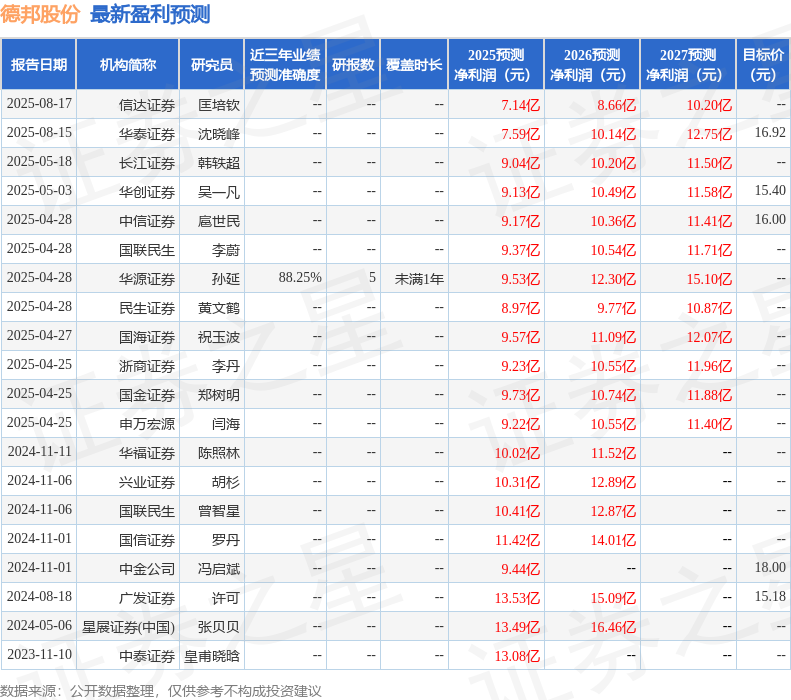Click the 德邦股份 title text
Image resolution: width=791 pixels, height=700 pixels.
coord(40,14)
